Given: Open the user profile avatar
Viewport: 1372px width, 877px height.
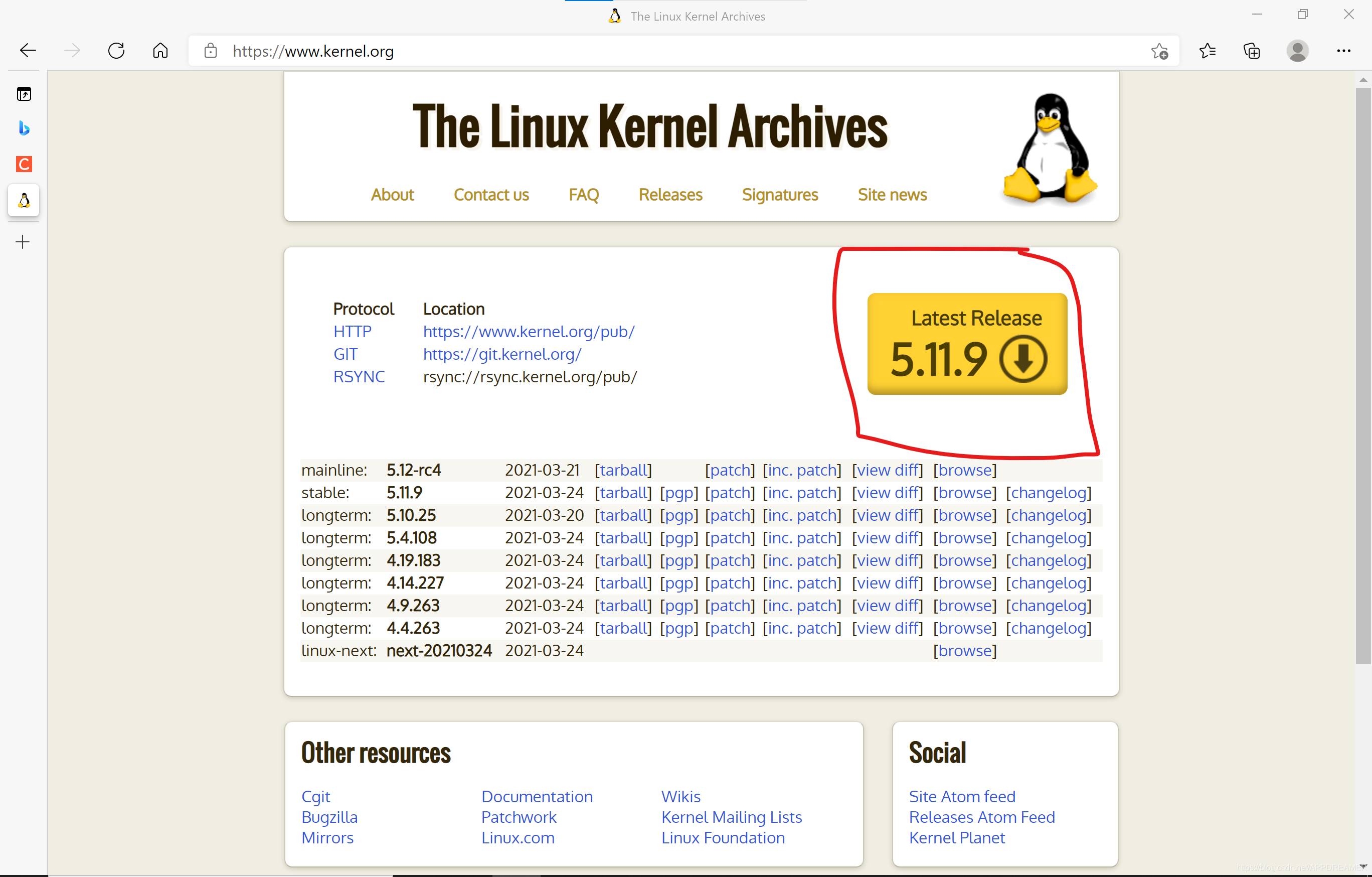Looking at the screenshot, I should (x=1297, y=51).
